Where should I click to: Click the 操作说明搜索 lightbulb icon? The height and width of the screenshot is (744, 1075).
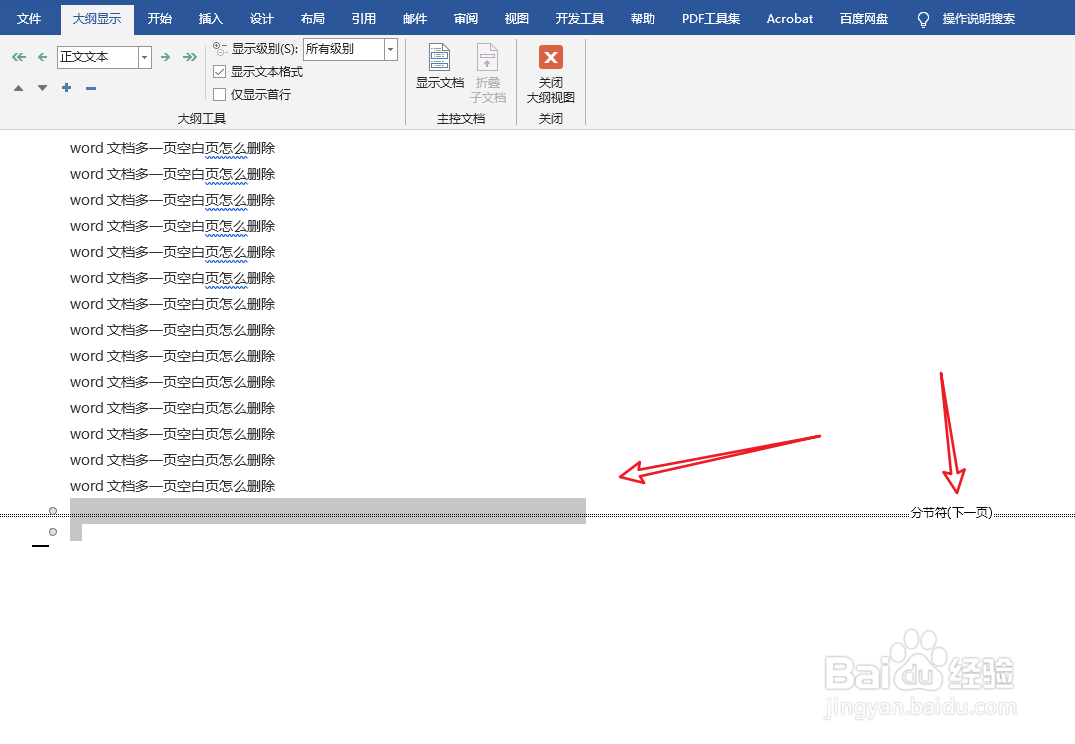pos(923,19)
